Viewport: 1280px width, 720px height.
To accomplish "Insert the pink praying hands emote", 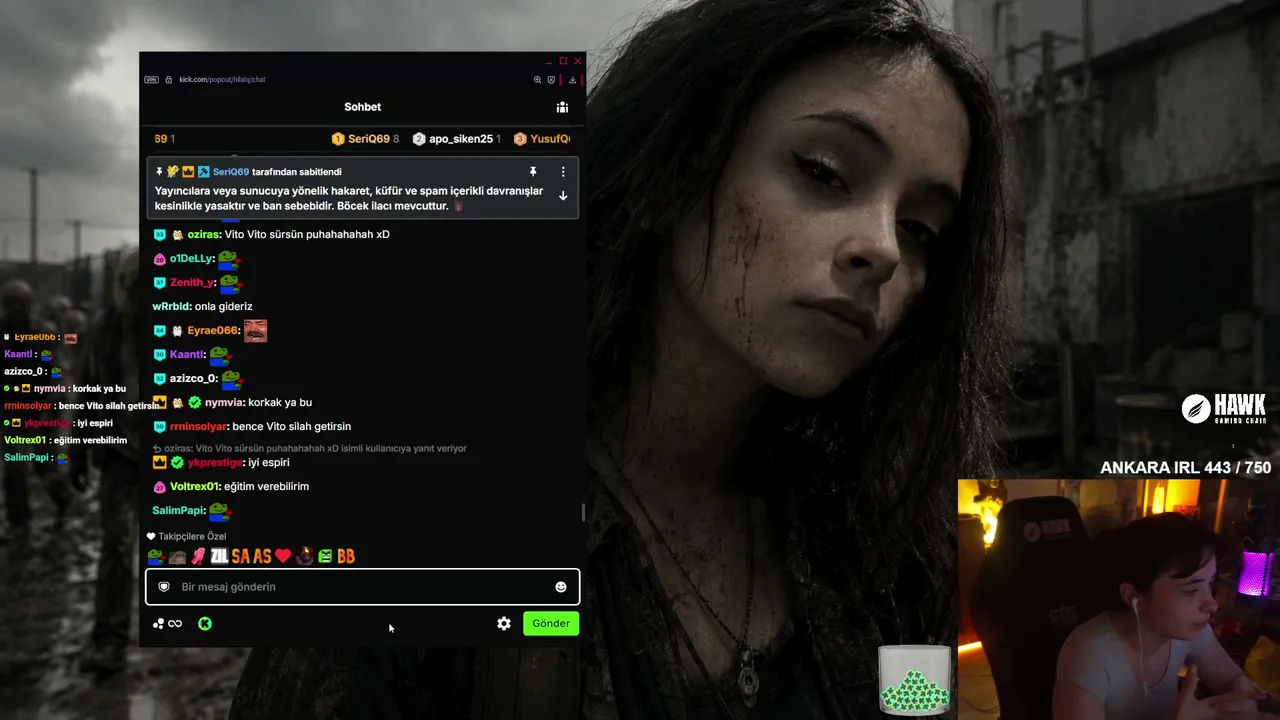I will point(198,556).
